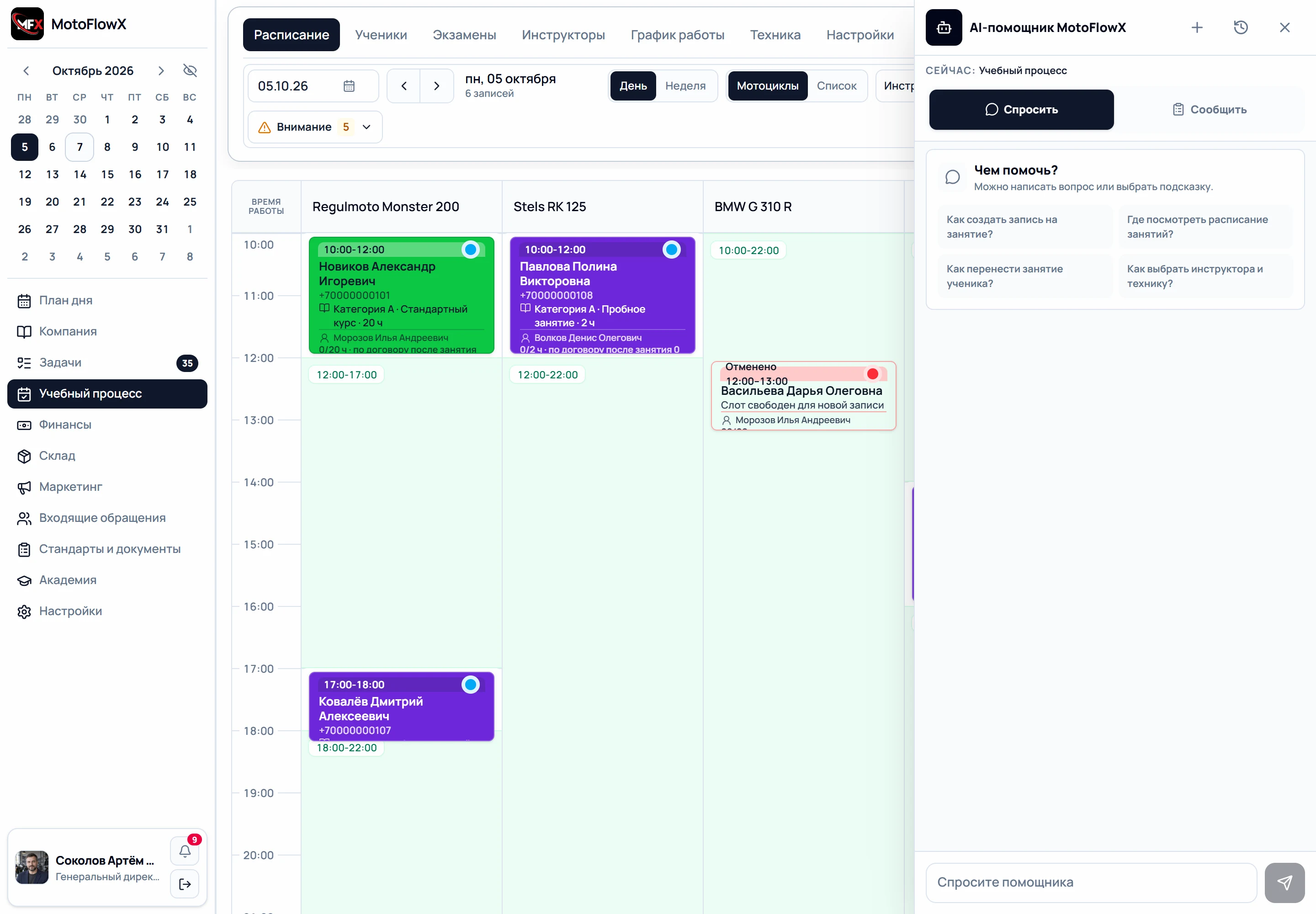Select Мотоциклы layout mode
The height and width of the screenshot is (914, 1316).
(x=767, y=86)
